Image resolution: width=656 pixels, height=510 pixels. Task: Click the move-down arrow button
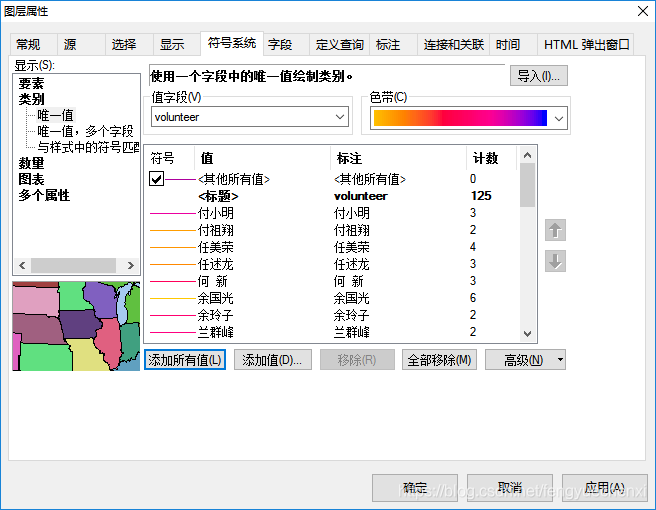click(x=555, y=261)
